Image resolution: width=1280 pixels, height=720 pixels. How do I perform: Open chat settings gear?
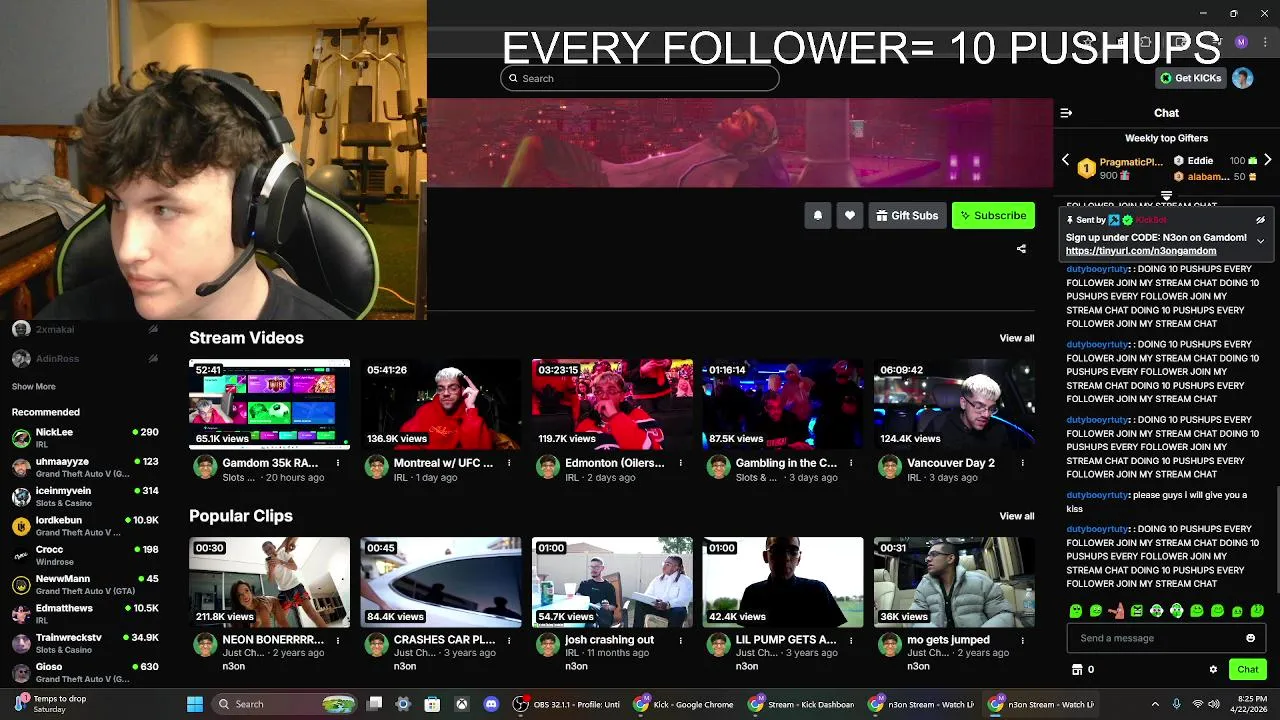pos(1213,669)
